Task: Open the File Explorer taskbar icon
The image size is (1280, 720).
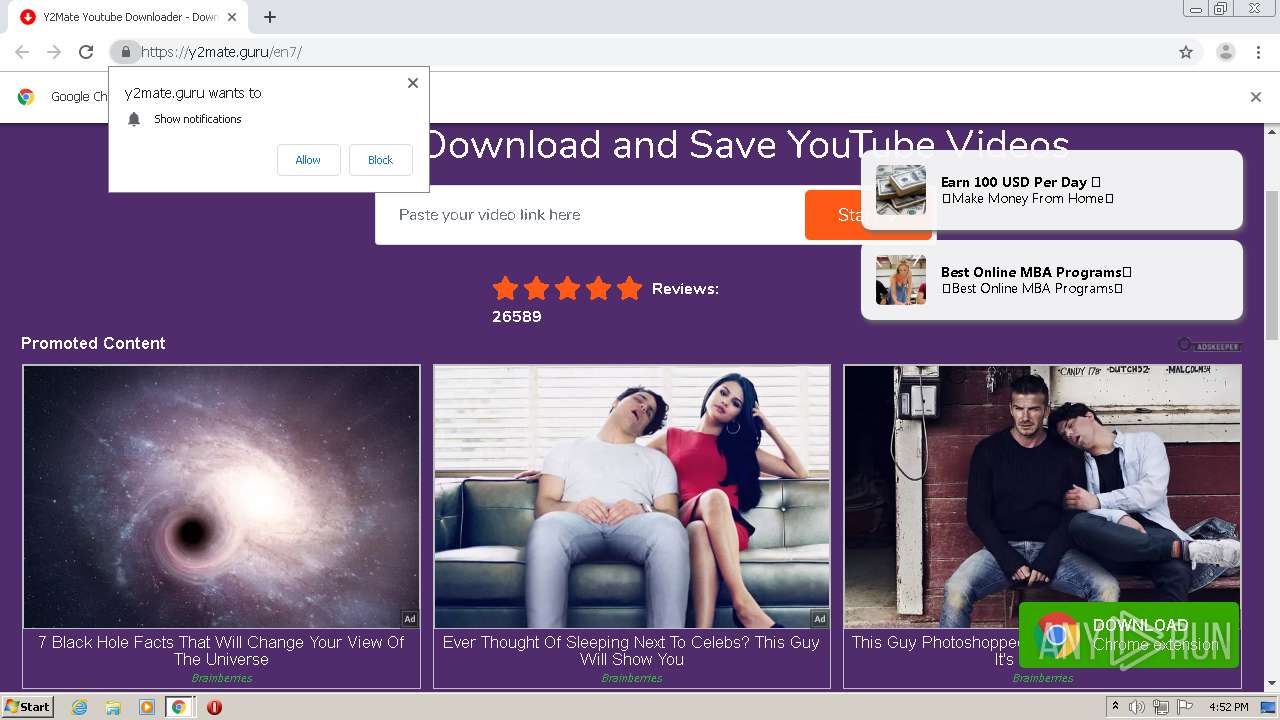Action: coord(113,707)
